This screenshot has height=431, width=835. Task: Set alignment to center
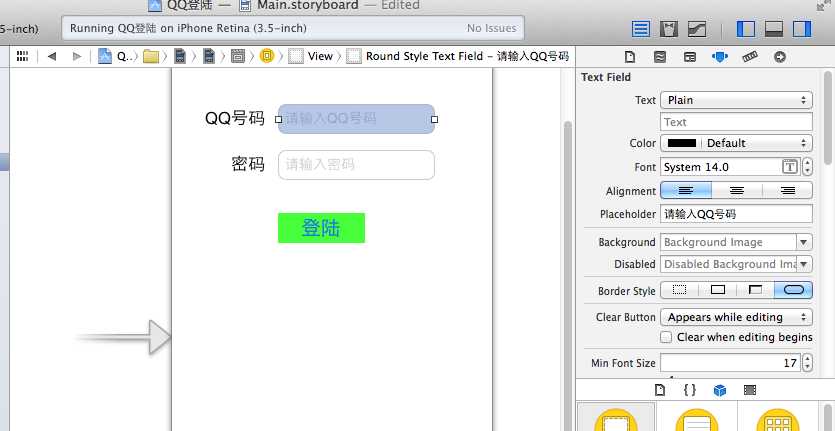[737, 191]
